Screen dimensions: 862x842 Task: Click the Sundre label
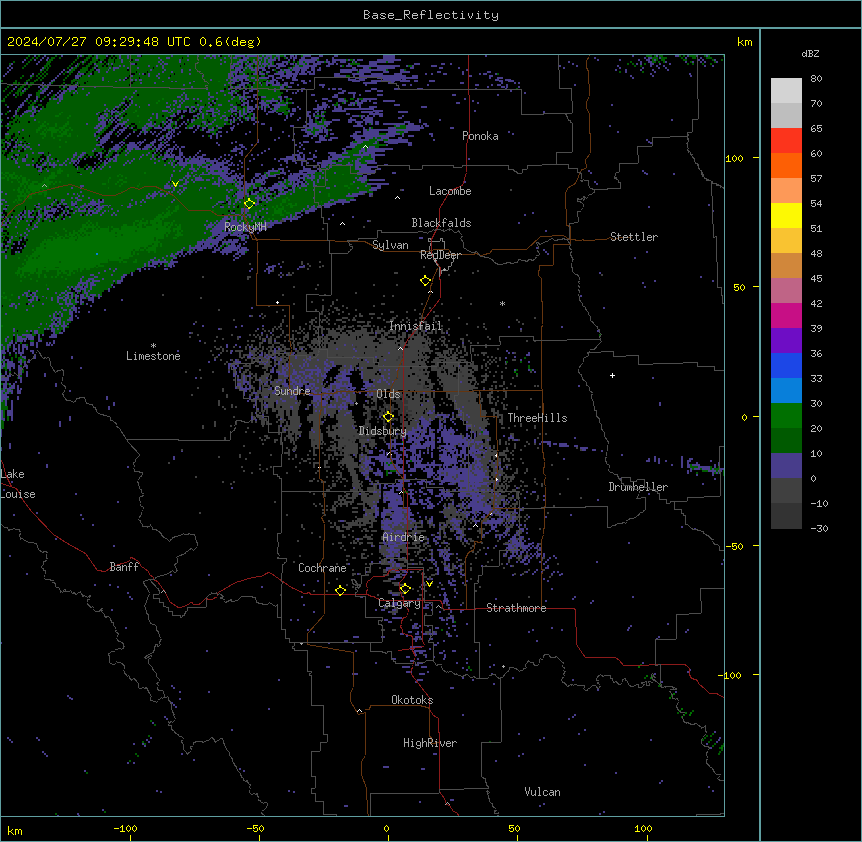pyautogui.click(x=292, y=391)
